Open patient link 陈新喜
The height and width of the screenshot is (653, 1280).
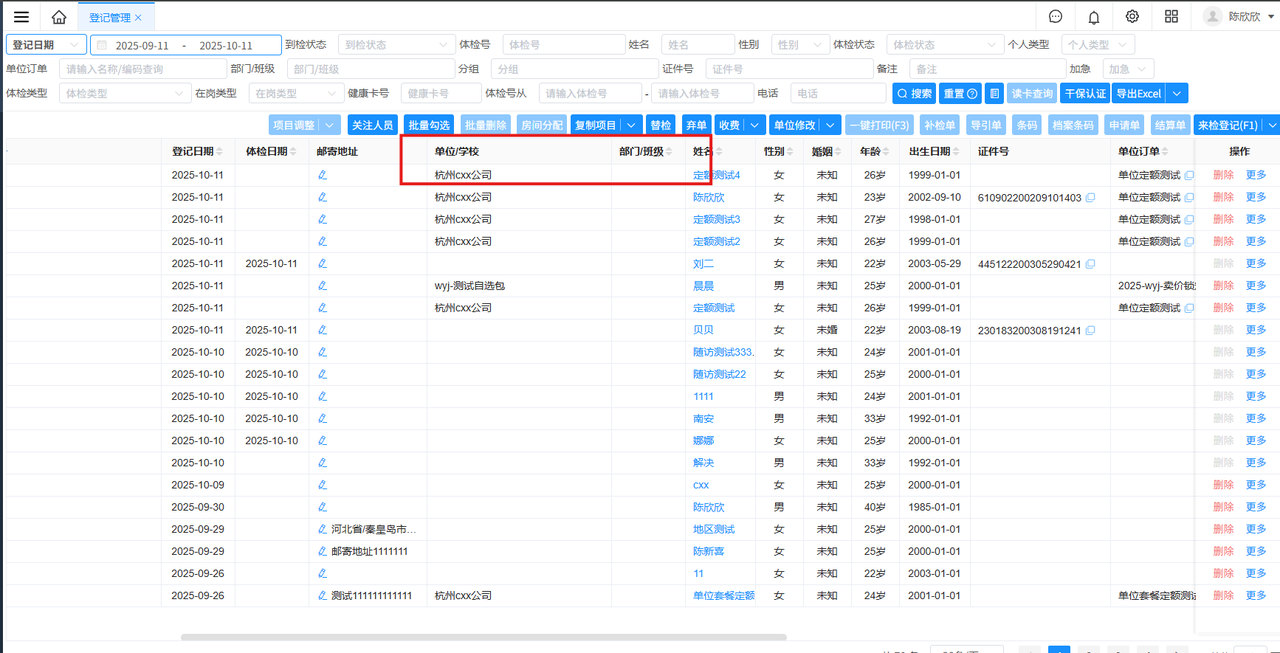pyautogui.click(x=709, y=551)
